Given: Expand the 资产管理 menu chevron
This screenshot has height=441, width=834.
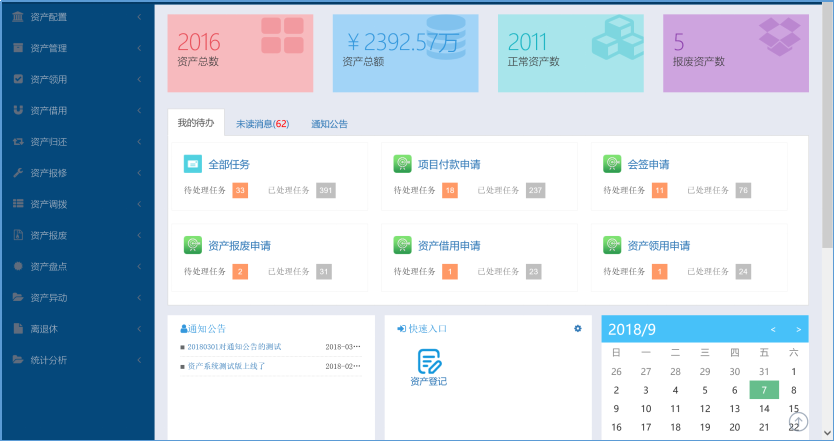Looking at the screenshot, I should (139, 48).
